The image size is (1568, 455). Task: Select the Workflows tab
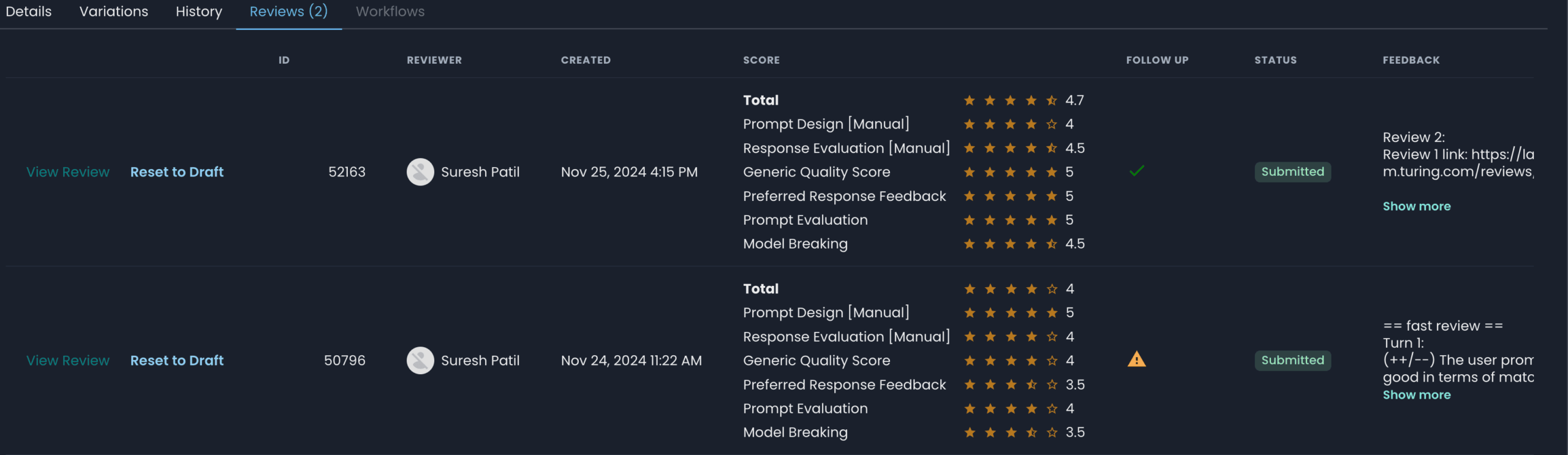pos(390,12)
